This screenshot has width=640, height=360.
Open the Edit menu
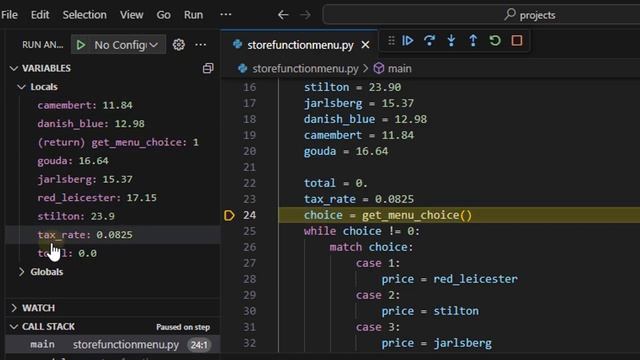pyautogui.click(x=40, y=15)
